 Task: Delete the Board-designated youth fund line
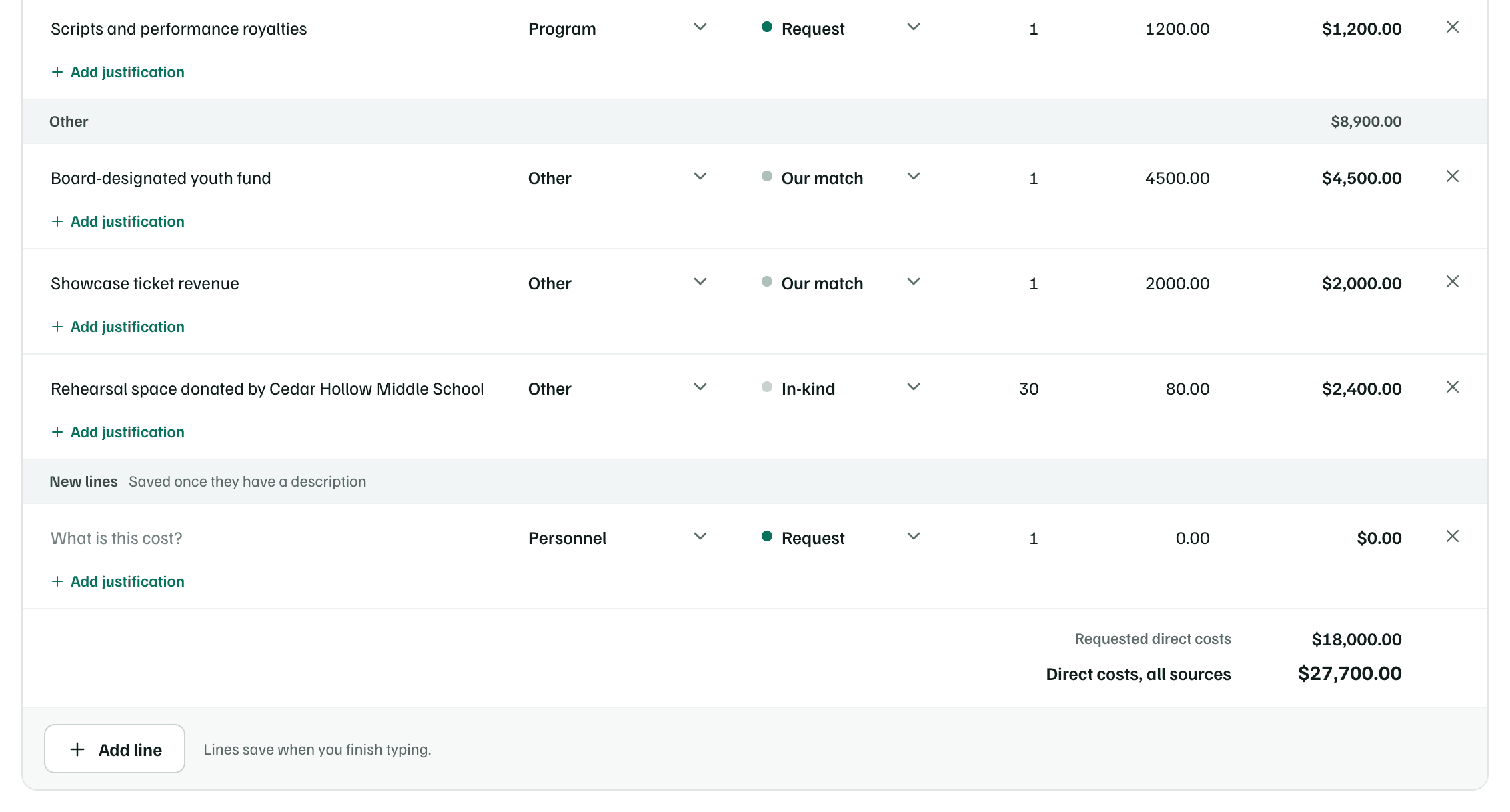click(x=1452, y=177)
